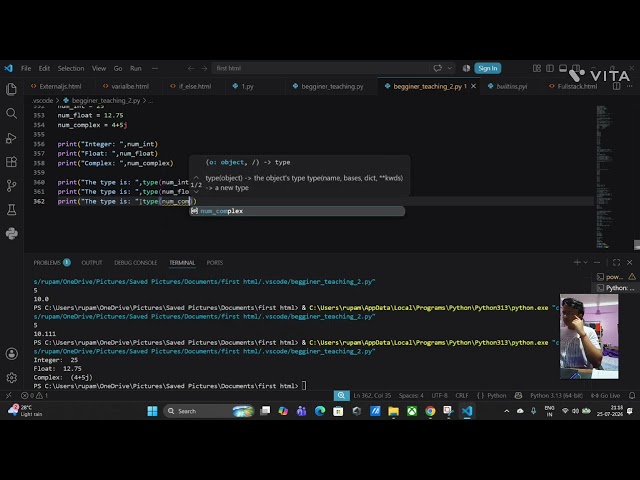
Task: Open the Run menu
Action: tap(136, 68)
